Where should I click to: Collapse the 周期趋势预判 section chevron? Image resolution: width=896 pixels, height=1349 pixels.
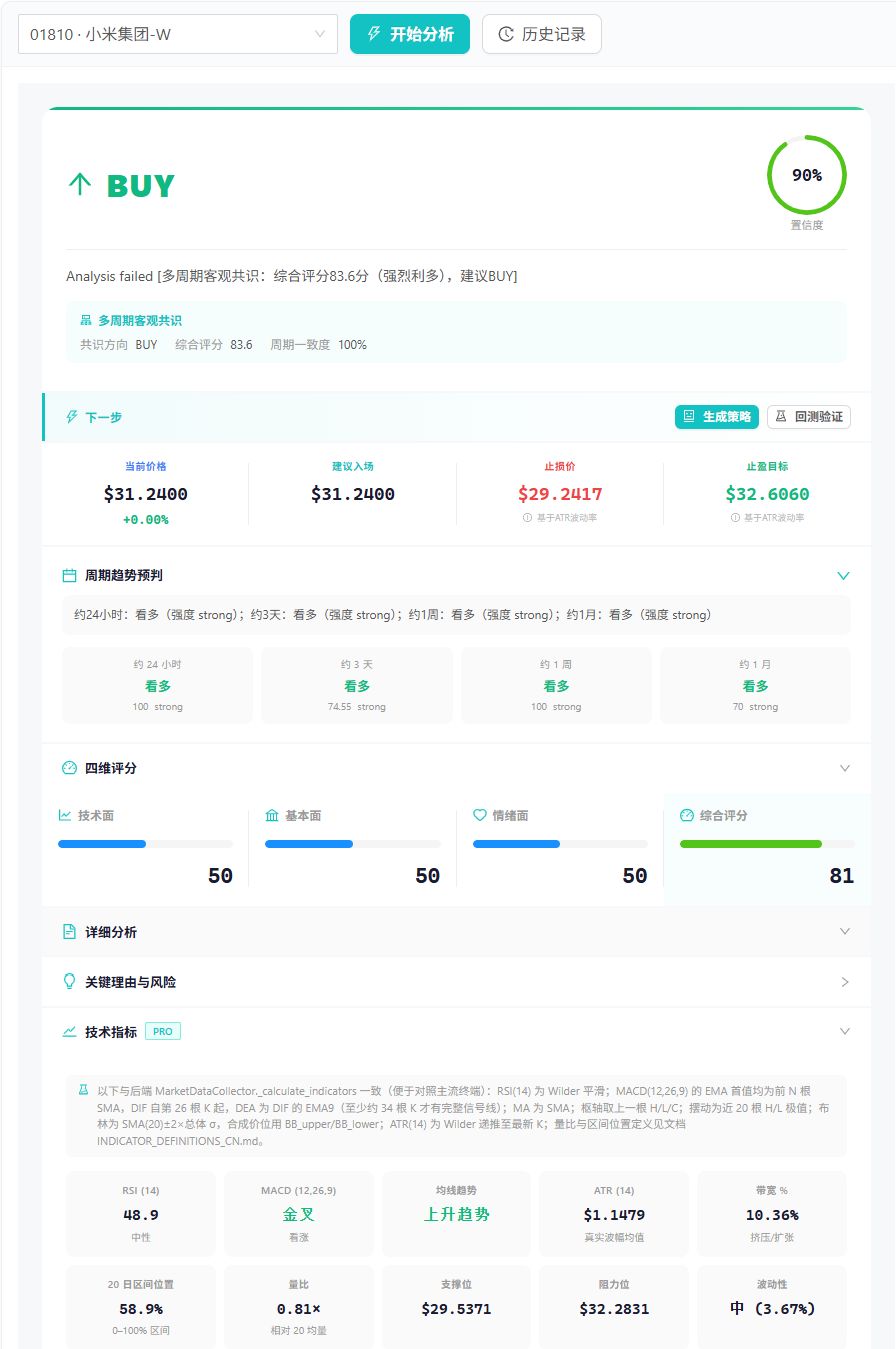point(843,576)
